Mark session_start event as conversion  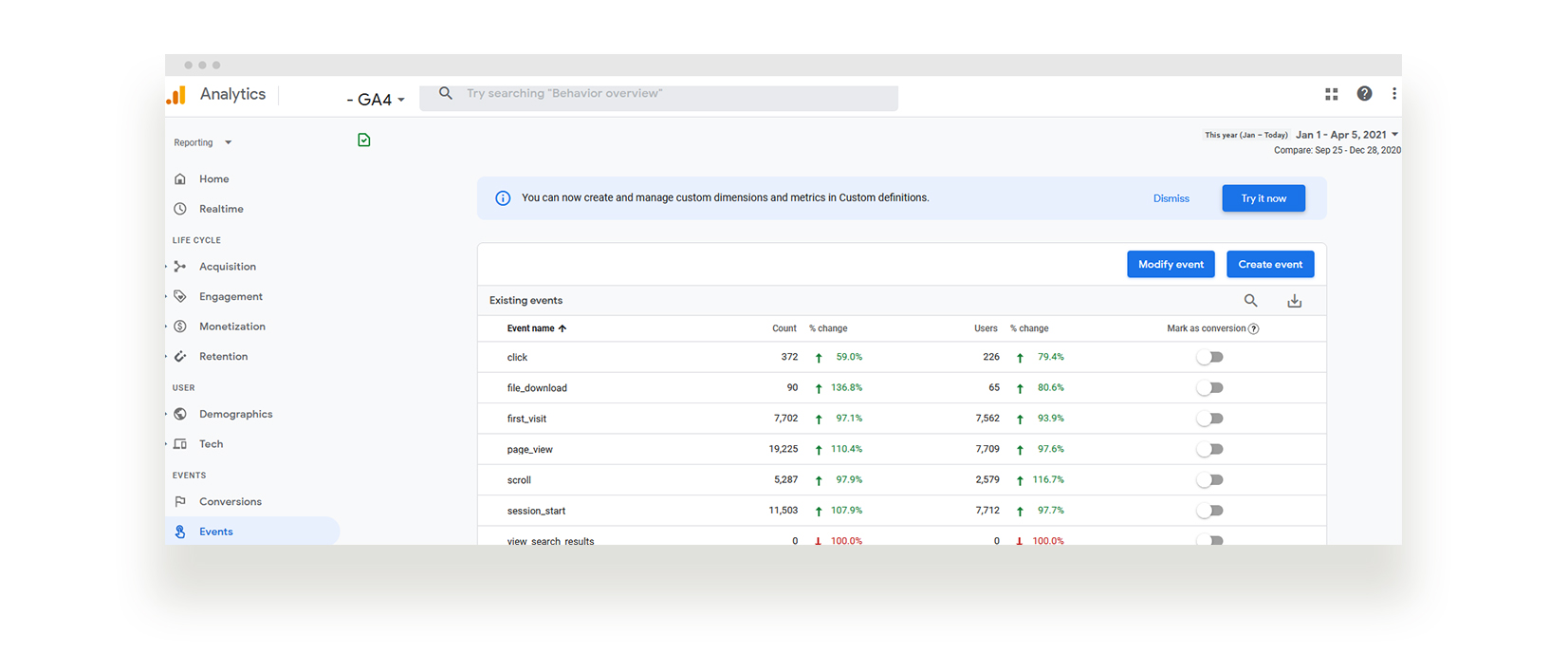click(1209, 511)
